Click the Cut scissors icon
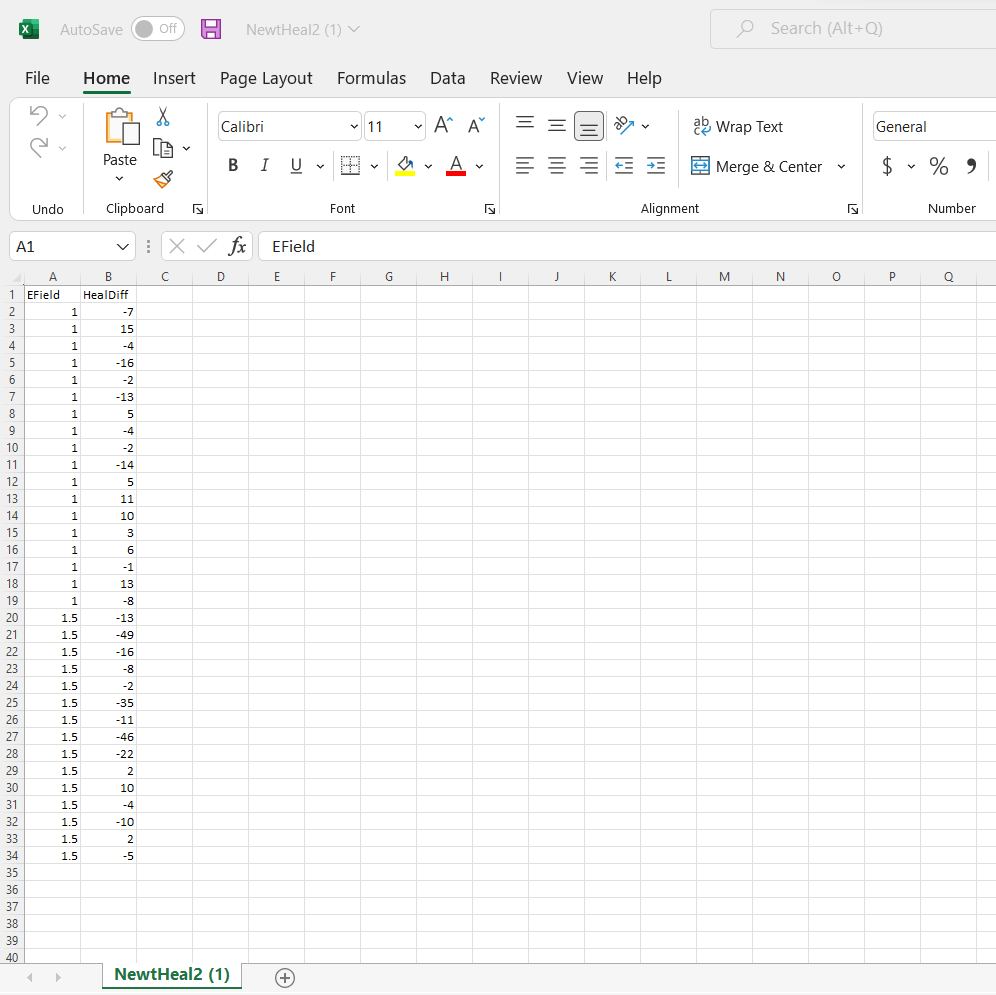Screen dimensions: 996x995 (161, 117)
